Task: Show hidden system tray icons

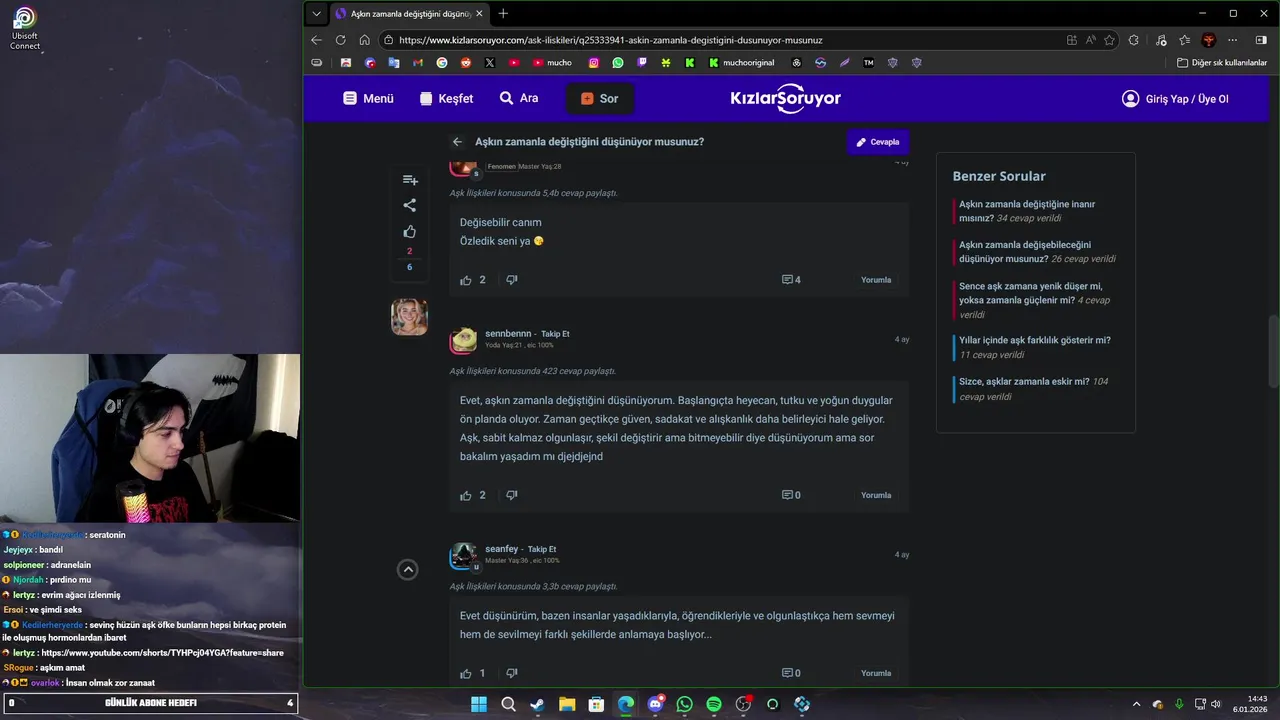Action: pos(1136,704)
